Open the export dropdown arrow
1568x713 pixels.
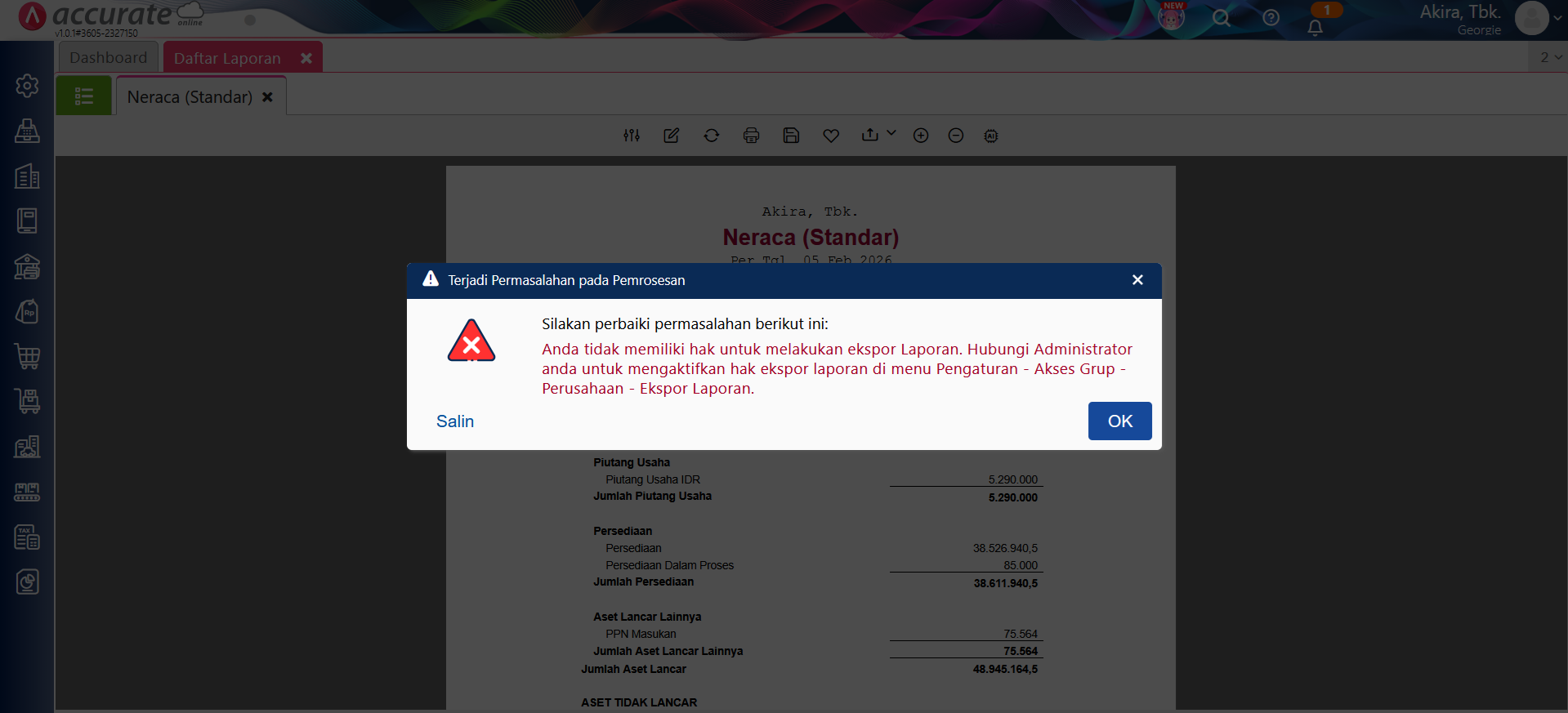pos(891,133)
